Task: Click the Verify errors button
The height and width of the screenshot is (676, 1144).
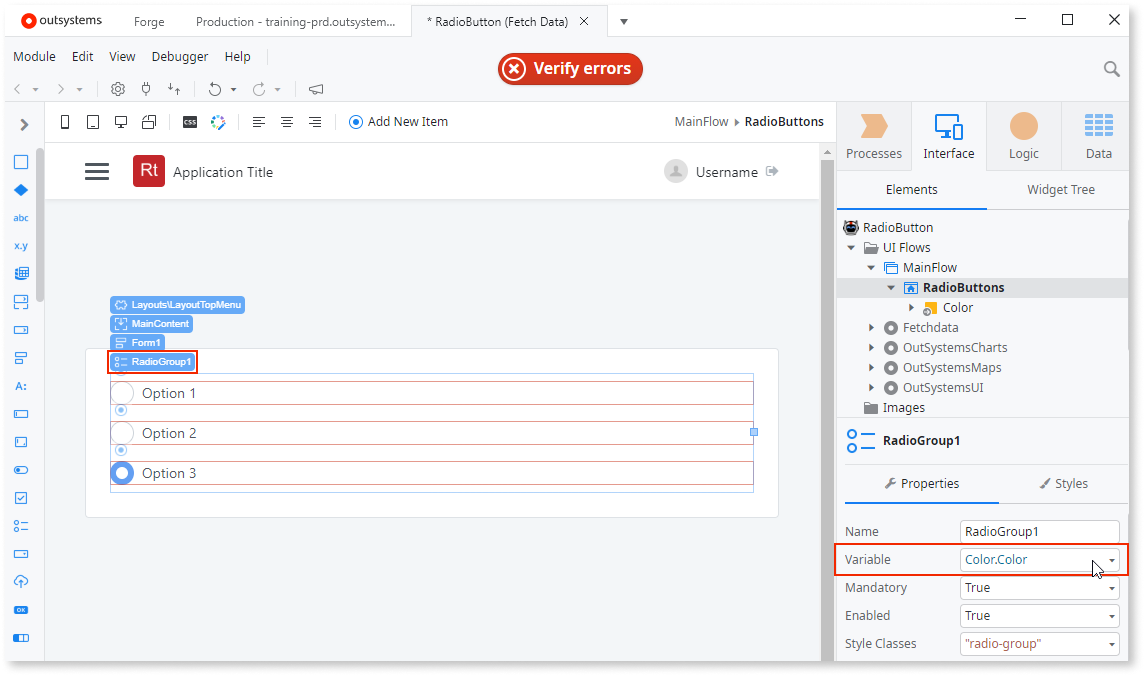Action: (570, 69)
